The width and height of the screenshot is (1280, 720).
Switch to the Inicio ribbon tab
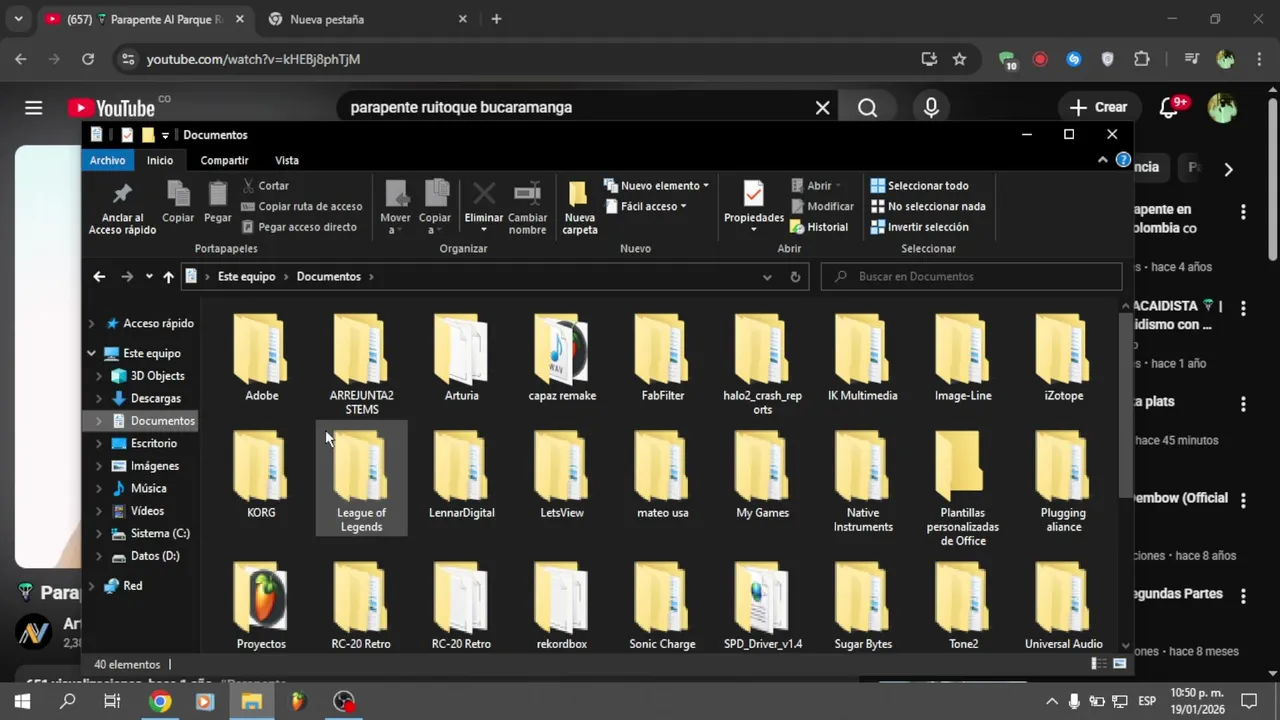pyautogui.click(x=160, y=160)
